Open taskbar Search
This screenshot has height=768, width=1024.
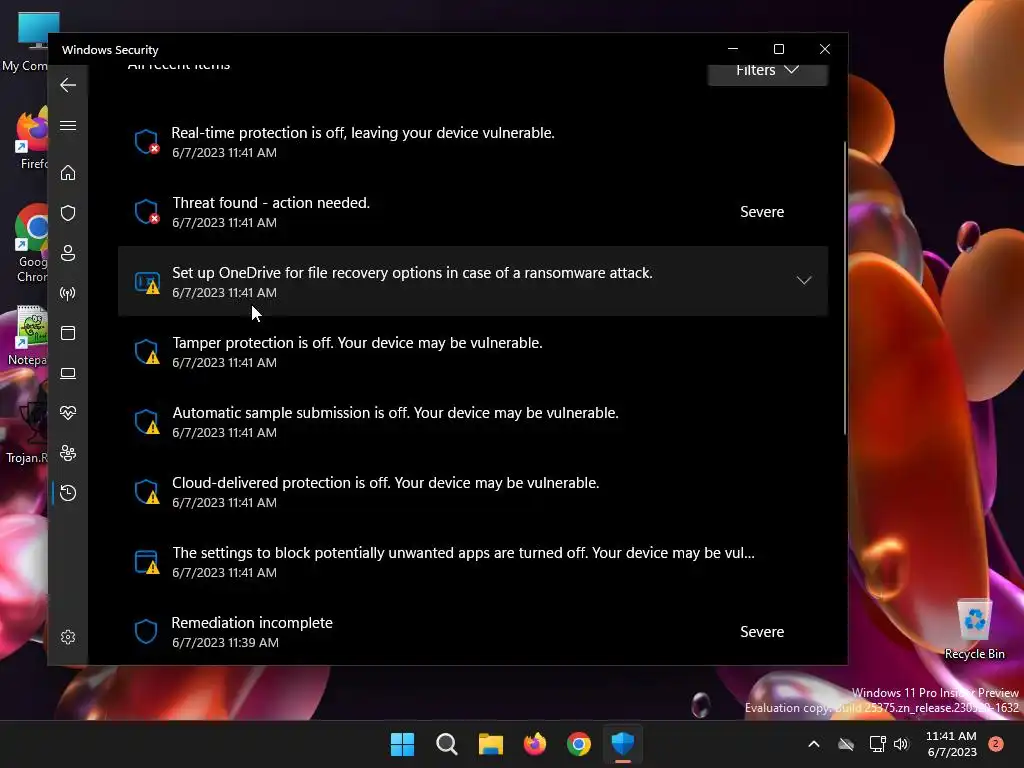(447, 744)
